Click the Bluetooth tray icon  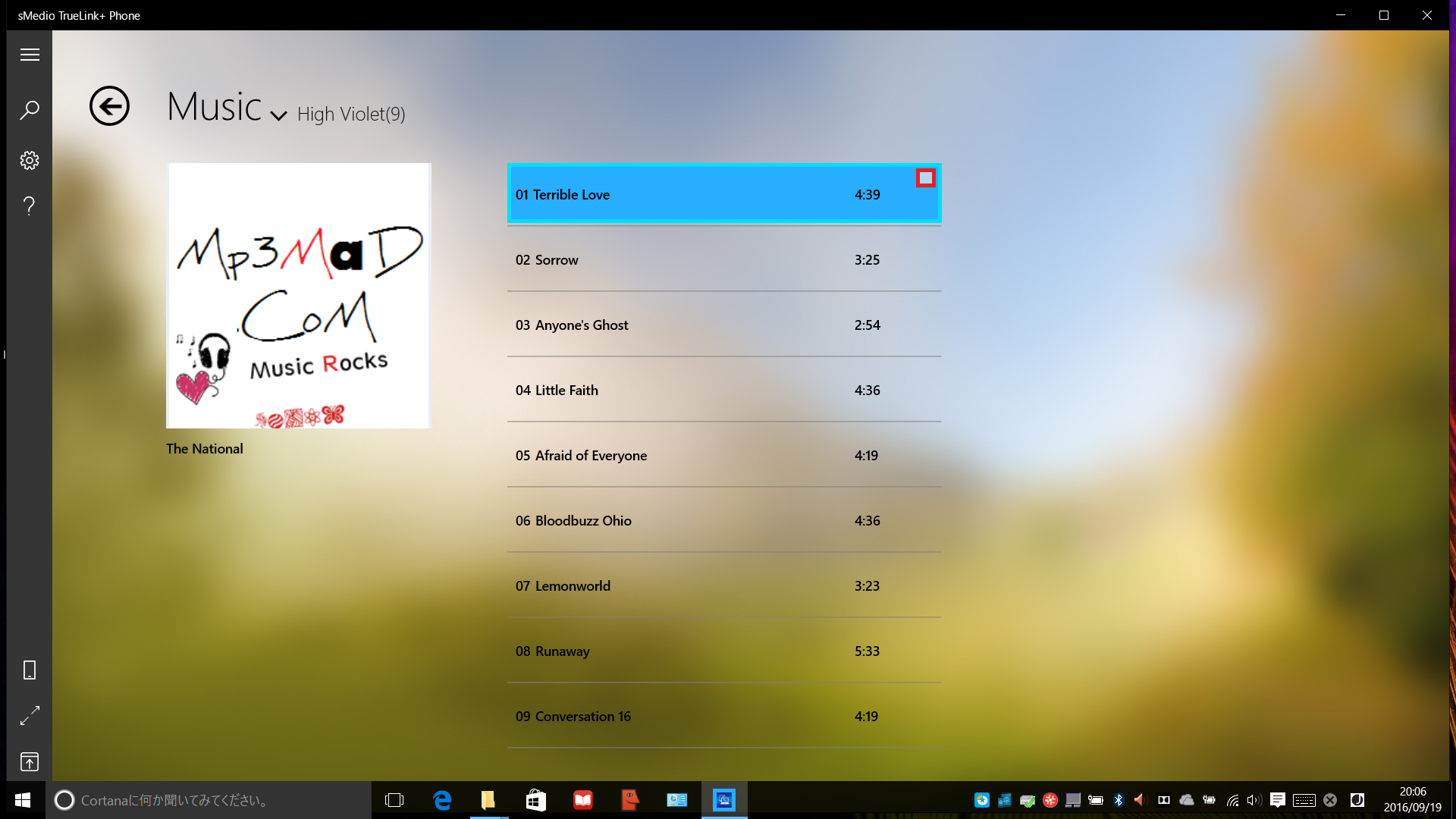point(1119,800)
